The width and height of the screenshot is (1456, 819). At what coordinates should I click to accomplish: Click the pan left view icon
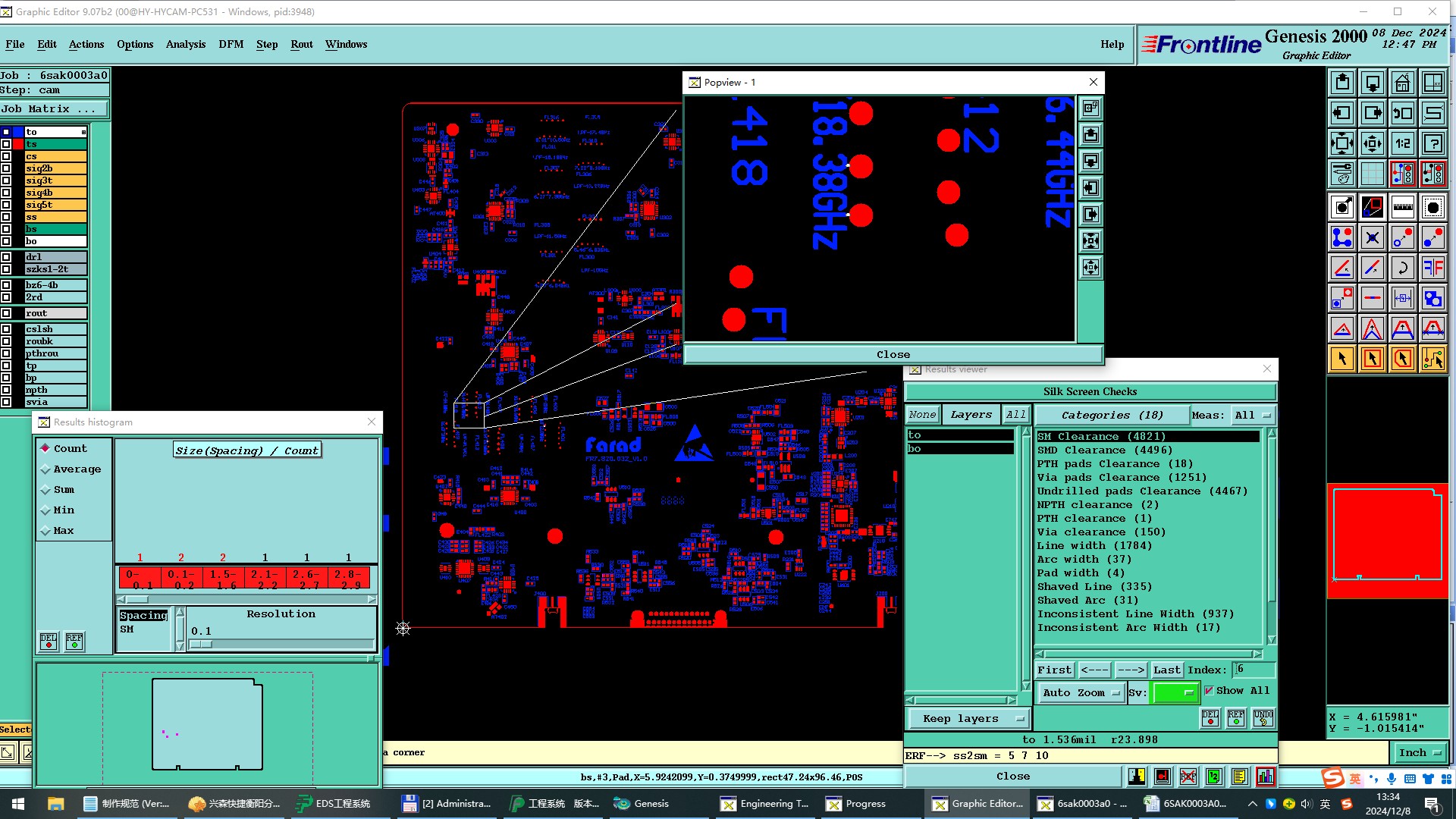click(1341, 113)
